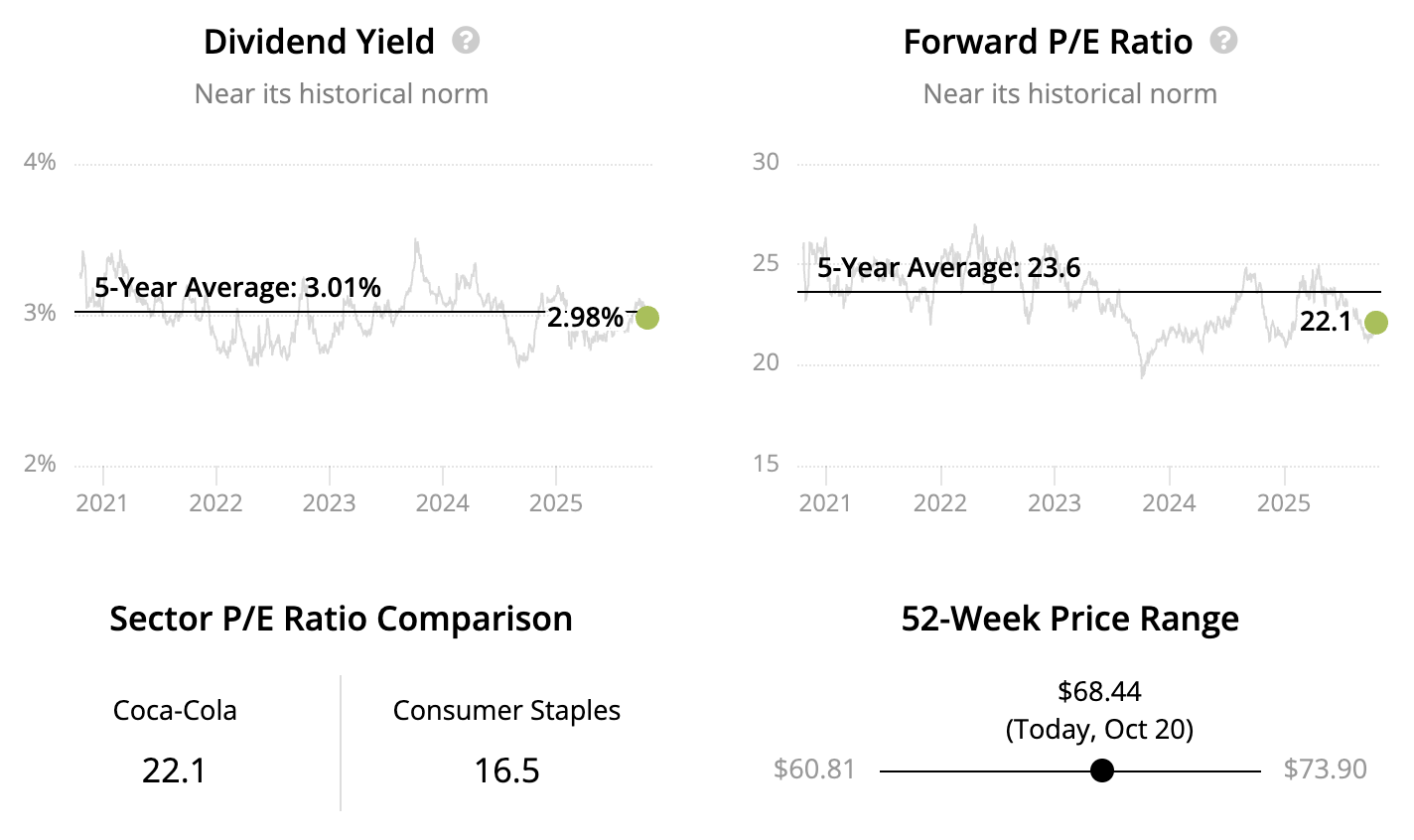Select the Forward P/E Ratio heading
This screenshot has width=1414, height=840.
pyautogui.click(x=1048, y=42)
